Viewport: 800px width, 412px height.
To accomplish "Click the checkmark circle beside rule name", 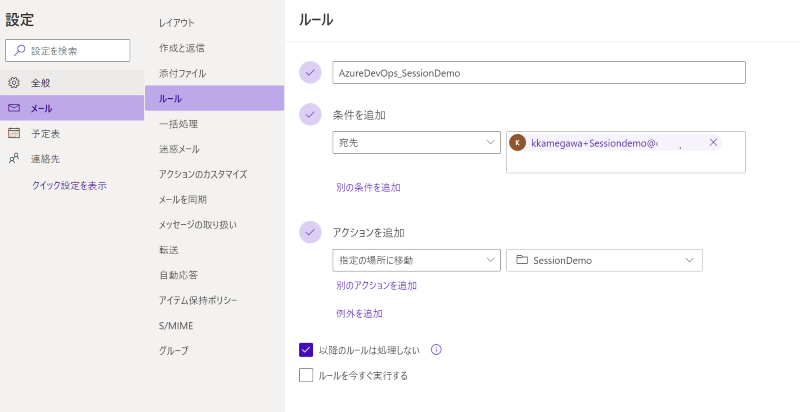I will [x=310, y=72].
